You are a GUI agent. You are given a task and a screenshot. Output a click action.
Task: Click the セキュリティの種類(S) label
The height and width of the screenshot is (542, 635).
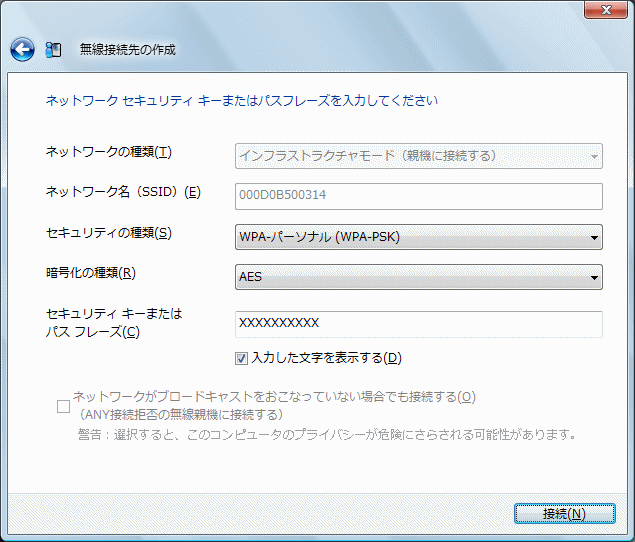pos(109,233)
